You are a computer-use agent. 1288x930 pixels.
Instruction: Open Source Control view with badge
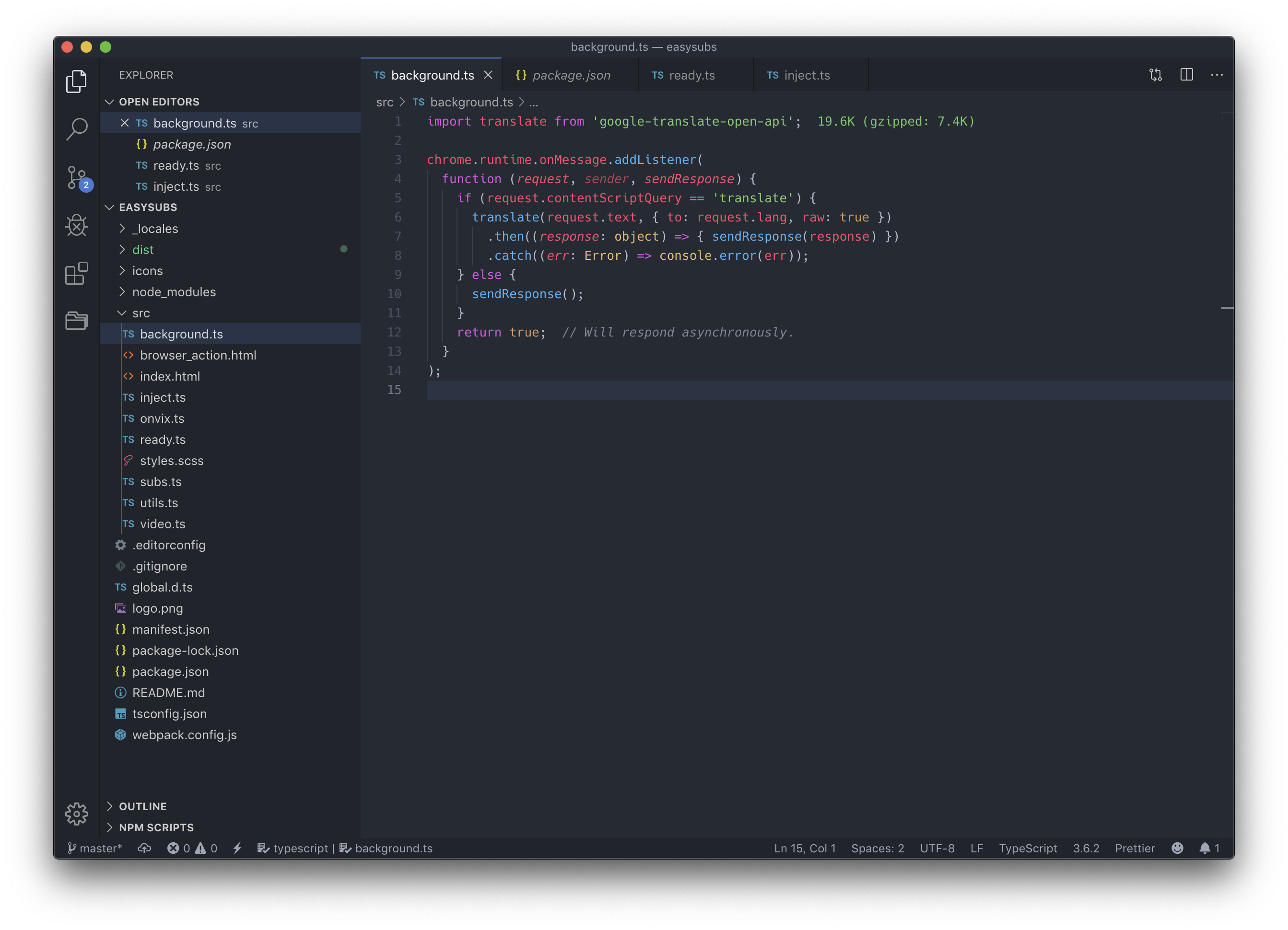[x=77, y=177]
